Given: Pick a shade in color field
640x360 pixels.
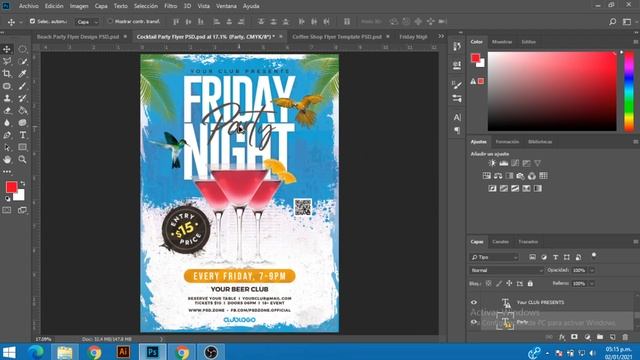Looking at the screenshot, I should (x=552, y=91).
